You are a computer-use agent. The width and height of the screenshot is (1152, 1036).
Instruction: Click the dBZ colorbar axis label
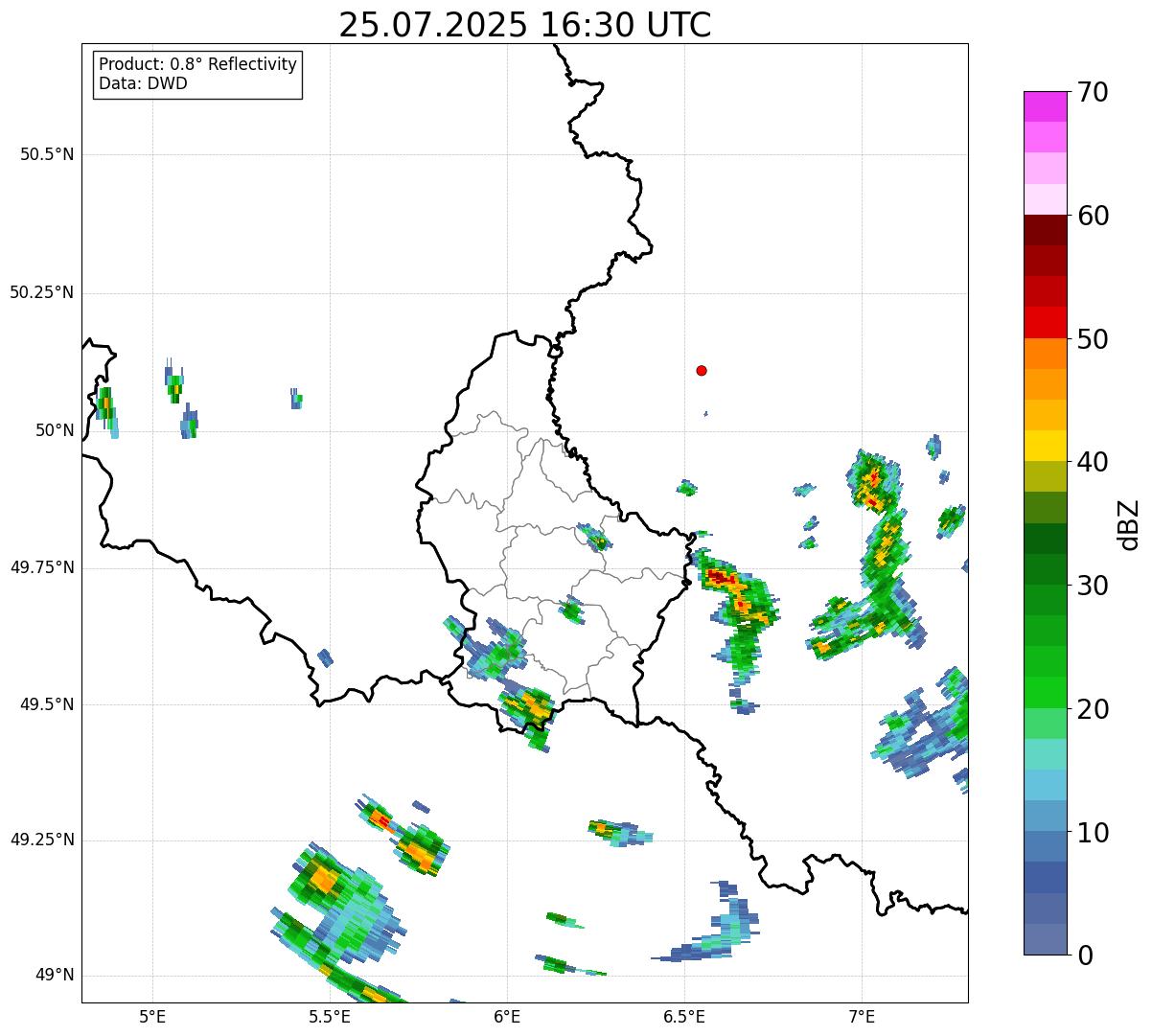(x=1129, y=523)
